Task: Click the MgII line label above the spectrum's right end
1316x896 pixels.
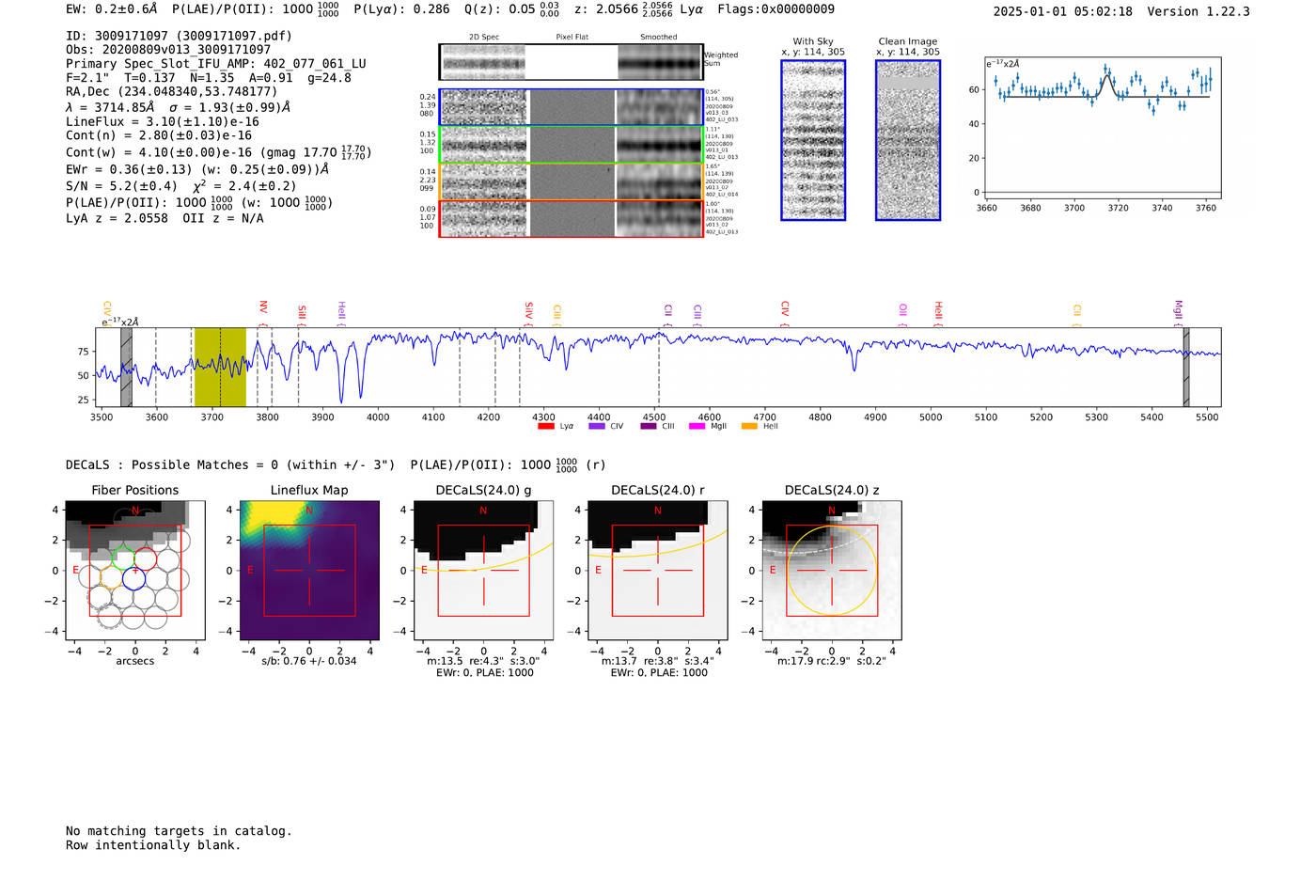Action: 1178,308
